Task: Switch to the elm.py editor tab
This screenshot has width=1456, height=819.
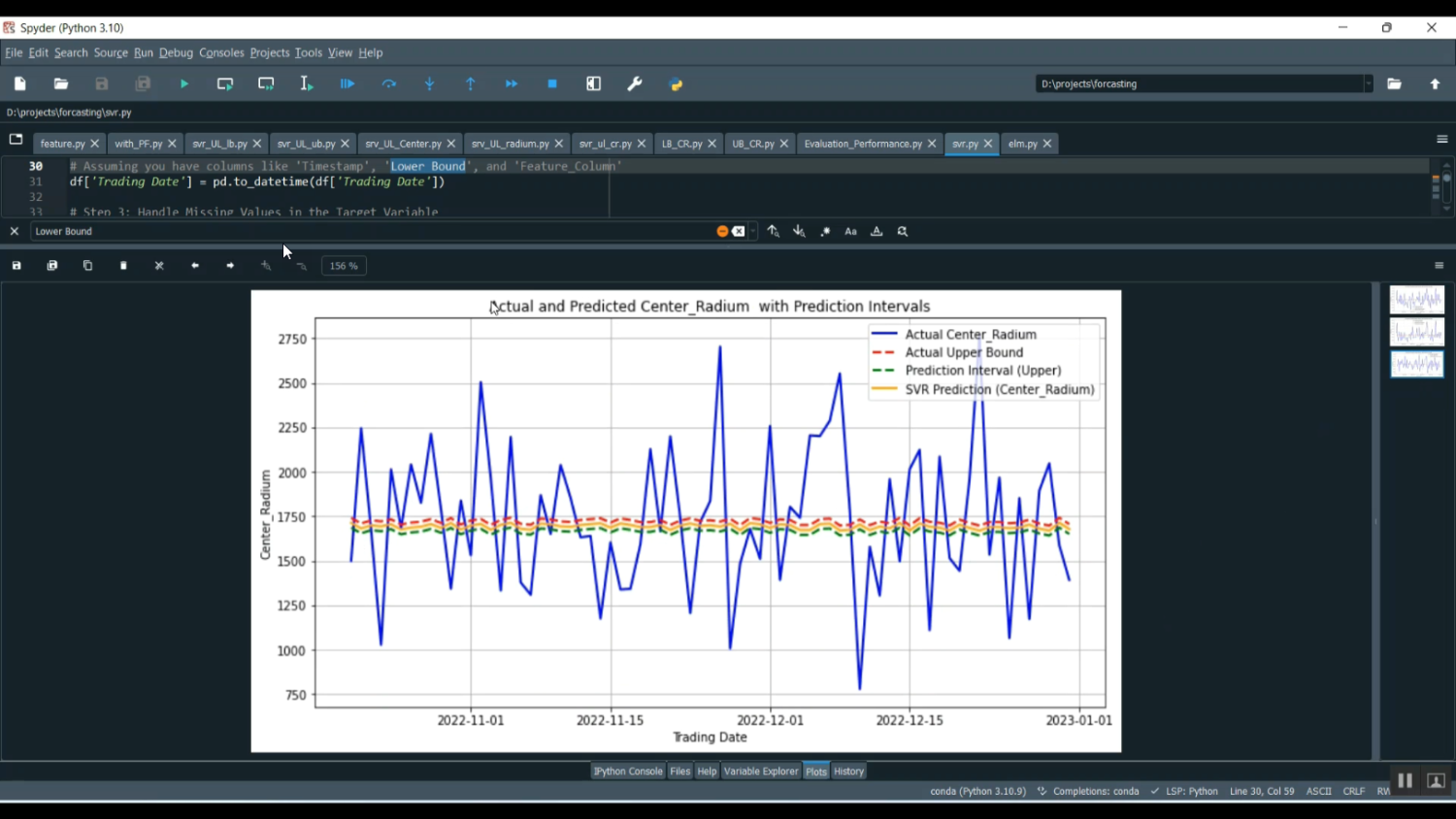Action: pyautogui.click(x=1023, y=144)
